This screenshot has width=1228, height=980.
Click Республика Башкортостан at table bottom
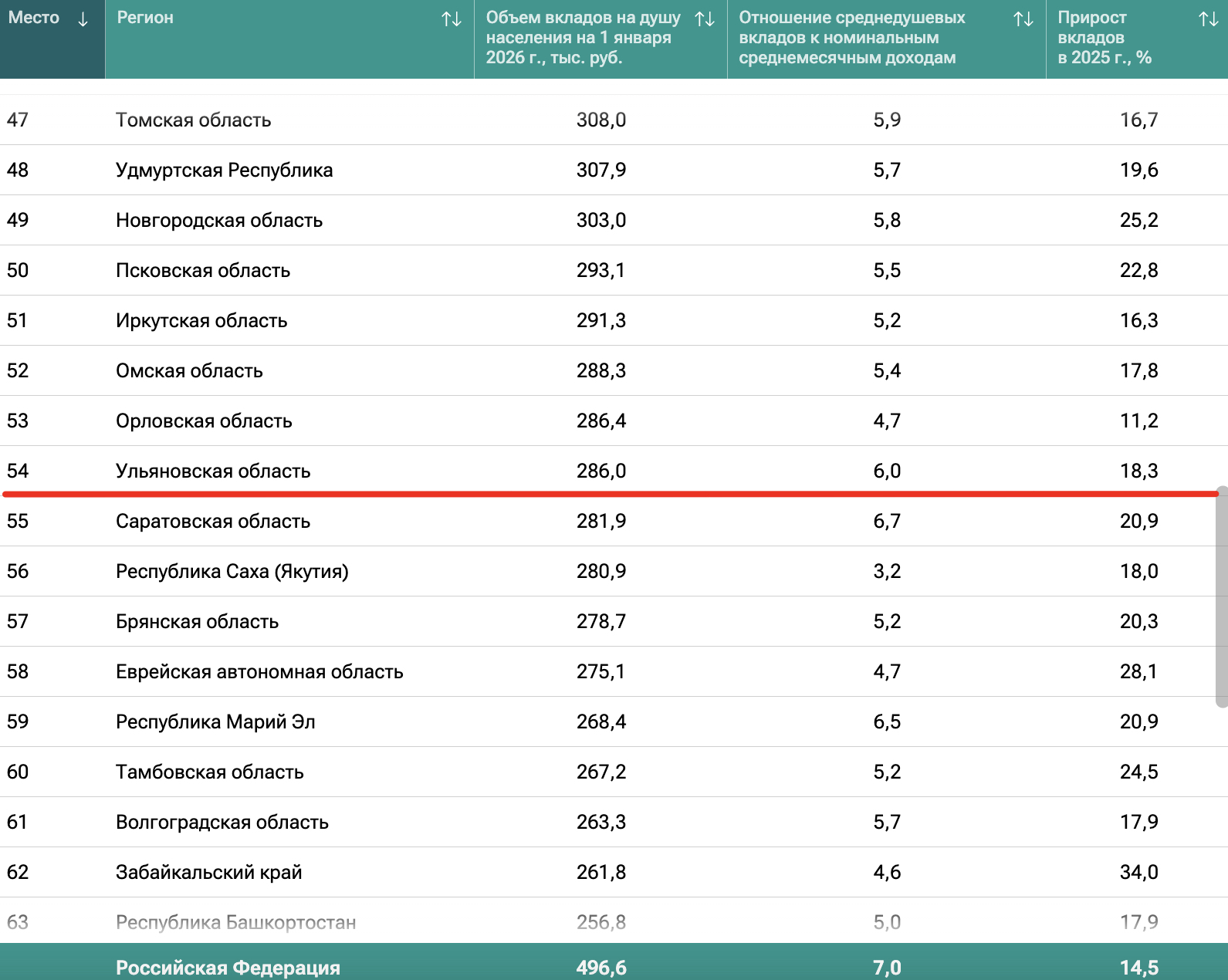point(235,923)
